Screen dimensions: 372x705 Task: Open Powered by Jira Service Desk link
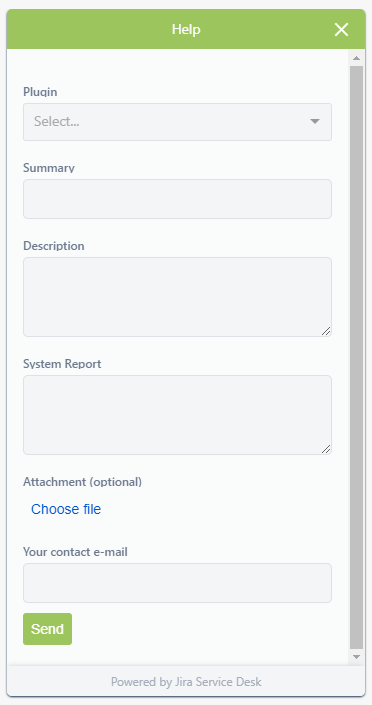pyautogui.click(x=186, y=682)
